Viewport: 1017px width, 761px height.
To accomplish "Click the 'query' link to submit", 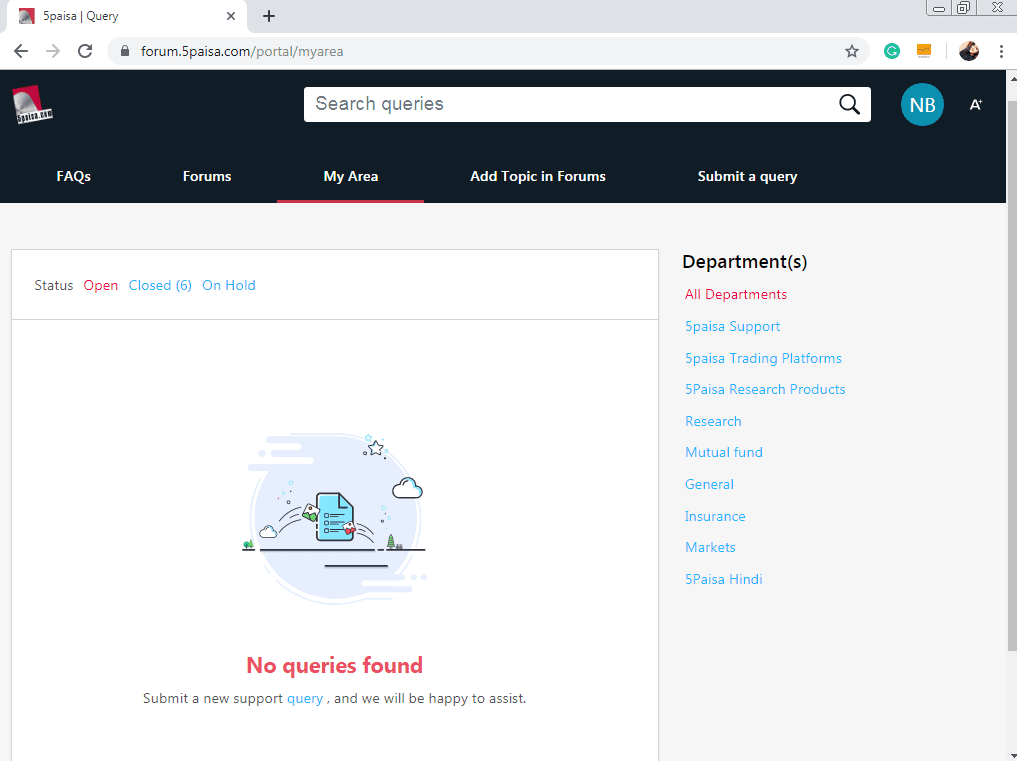I will [x=305, y=699].
